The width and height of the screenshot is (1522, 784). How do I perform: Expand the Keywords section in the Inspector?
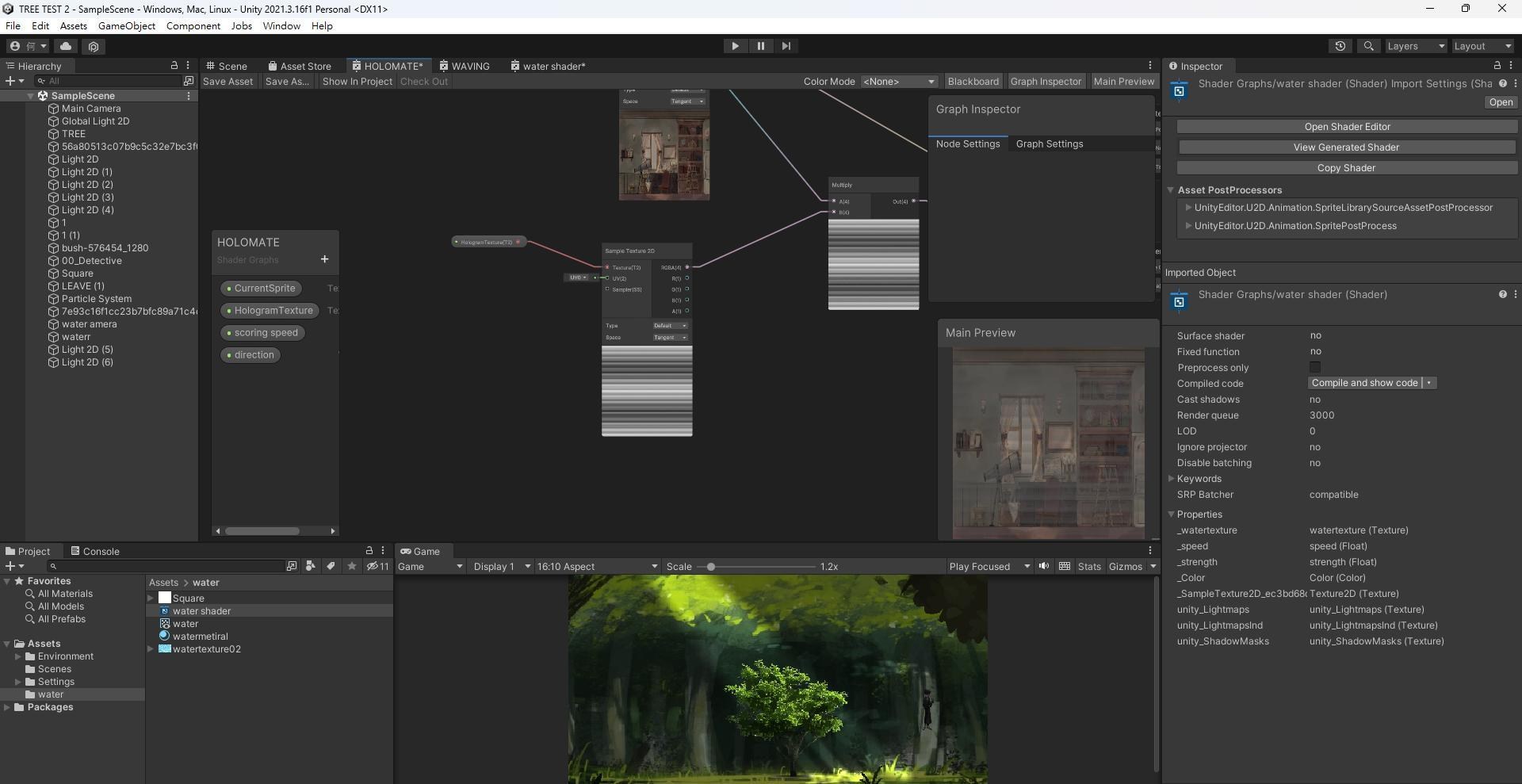pyautogui.click(x=1172, y=479)
